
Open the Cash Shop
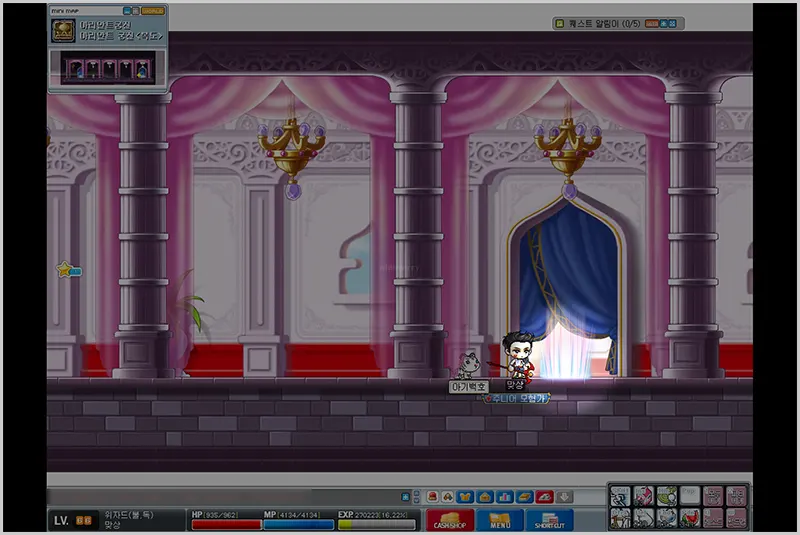(450, 520)
